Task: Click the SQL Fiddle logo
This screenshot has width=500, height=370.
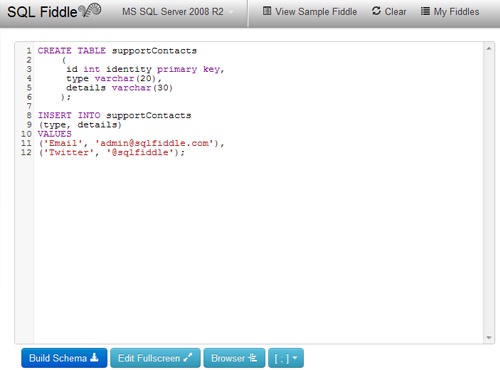Action: (x=54, y=11)
